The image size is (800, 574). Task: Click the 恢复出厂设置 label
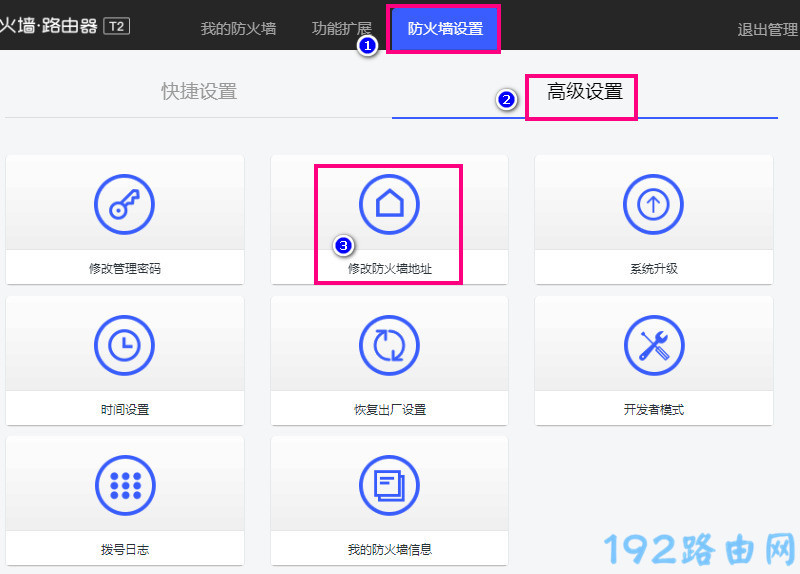click(x=389, y=409)
